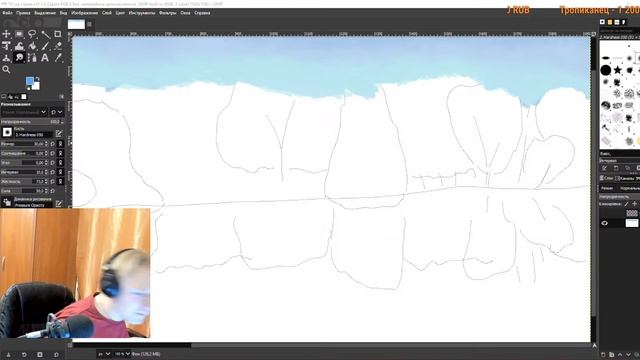This screenshot has height=360, width=640.
Task: Open the Слой menu
Action: coord(107,13)
